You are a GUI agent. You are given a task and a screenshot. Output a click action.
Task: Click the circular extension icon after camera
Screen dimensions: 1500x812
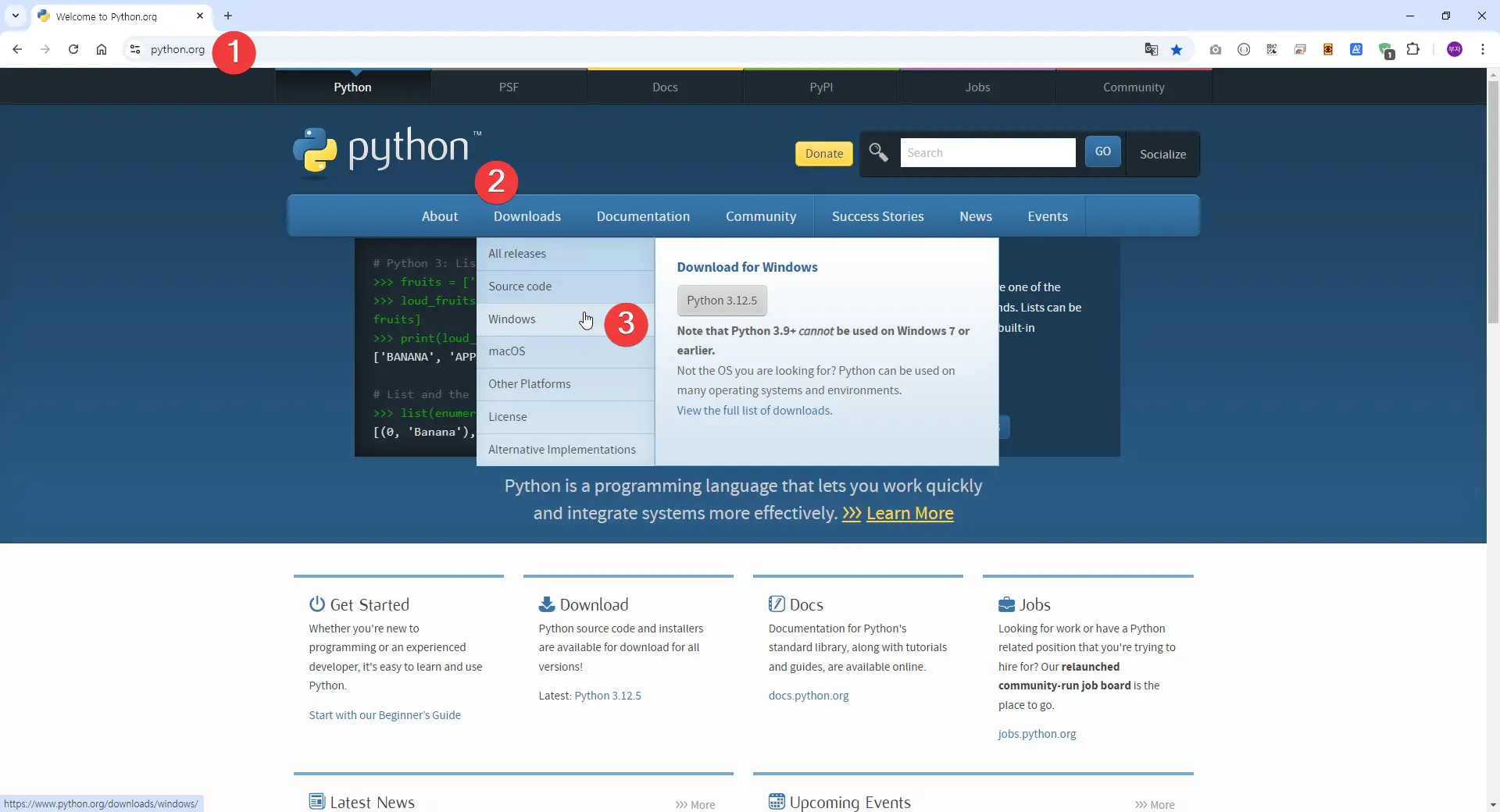pos(1244,49)
